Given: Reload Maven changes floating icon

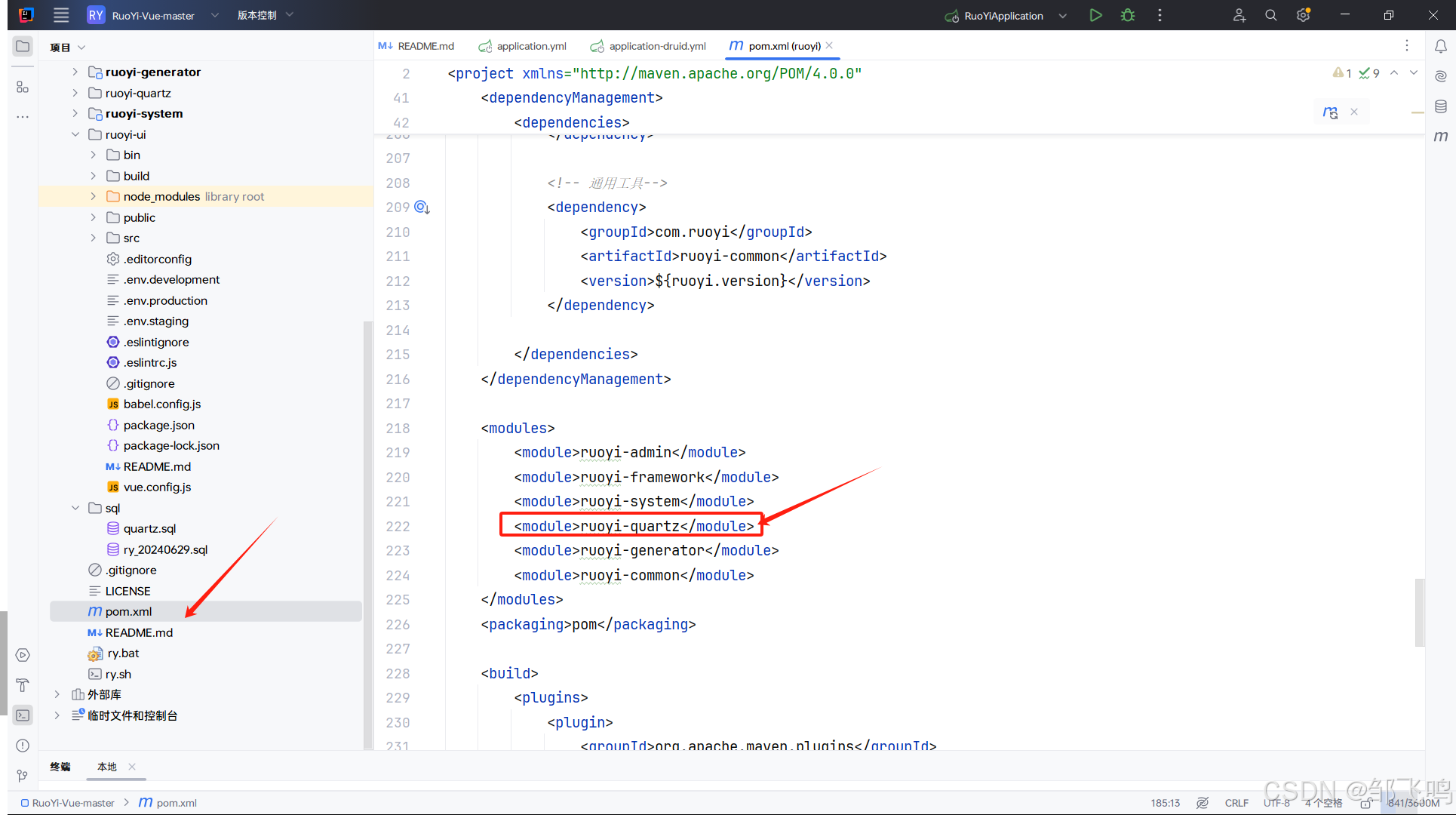Looking at the screenshot, I should pyautogui.click(x=1330, y=112).
